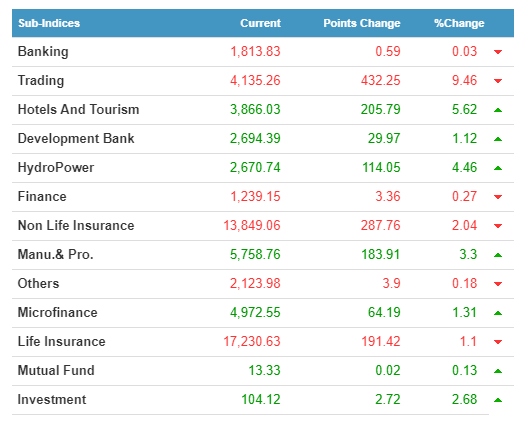Click the green up arrow for Microfinance

point(498,313)
